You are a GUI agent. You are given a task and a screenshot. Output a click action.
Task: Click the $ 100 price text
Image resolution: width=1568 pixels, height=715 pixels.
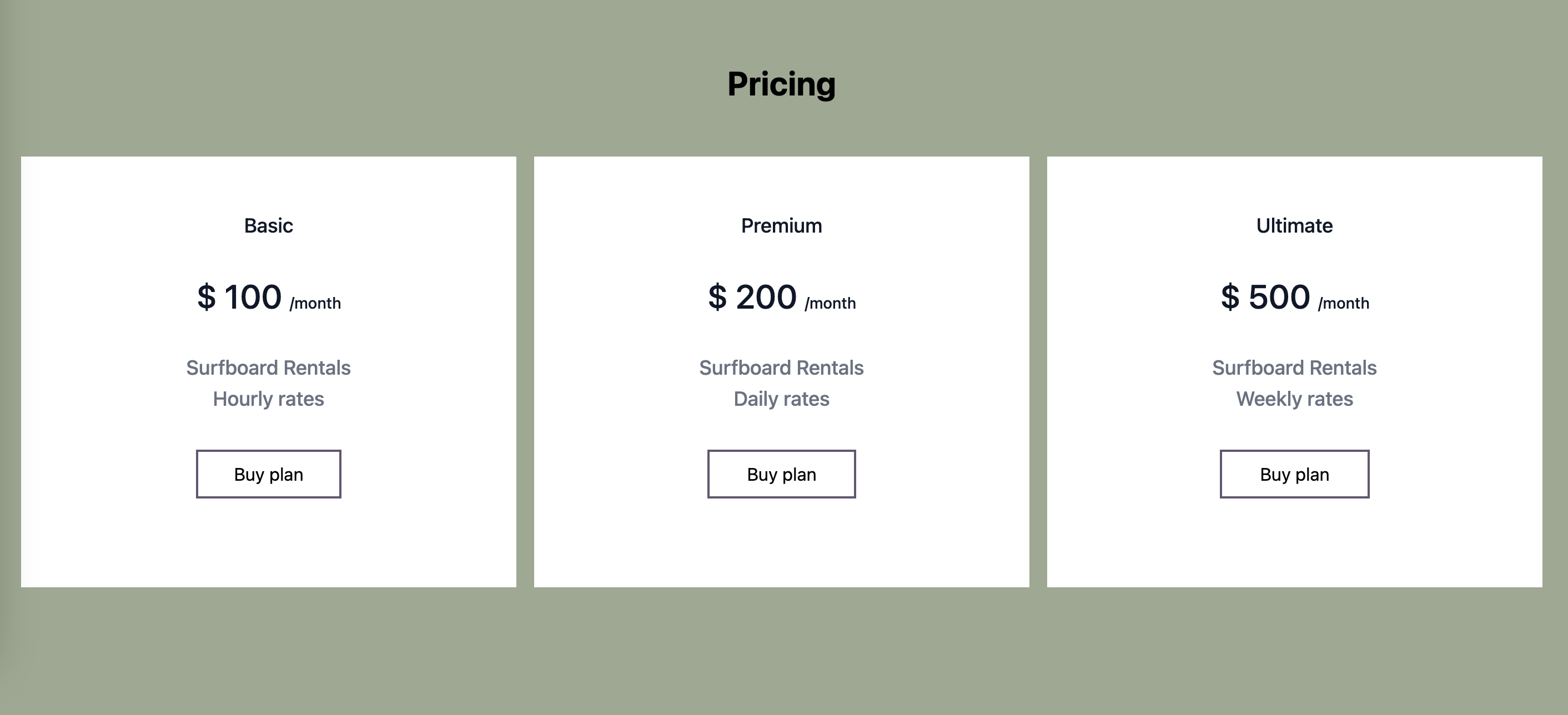pos(240,298)
